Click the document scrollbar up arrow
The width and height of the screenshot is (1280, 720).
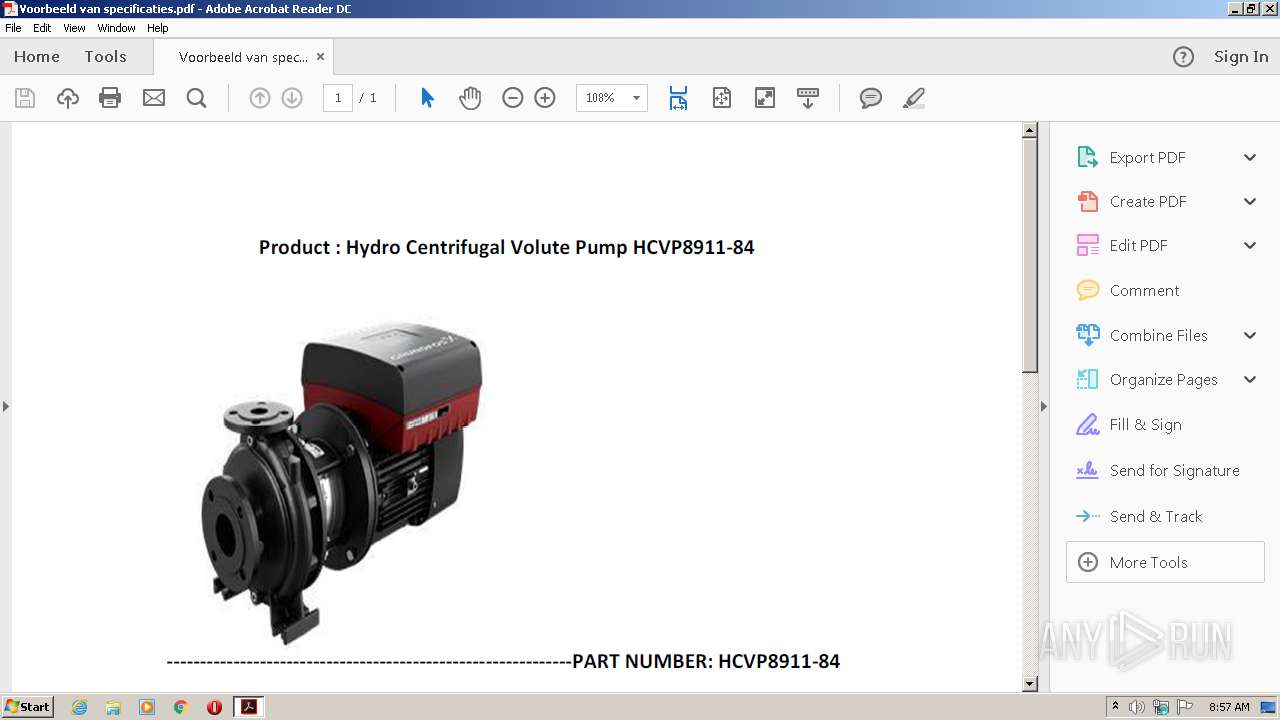tap(1030, 130)
